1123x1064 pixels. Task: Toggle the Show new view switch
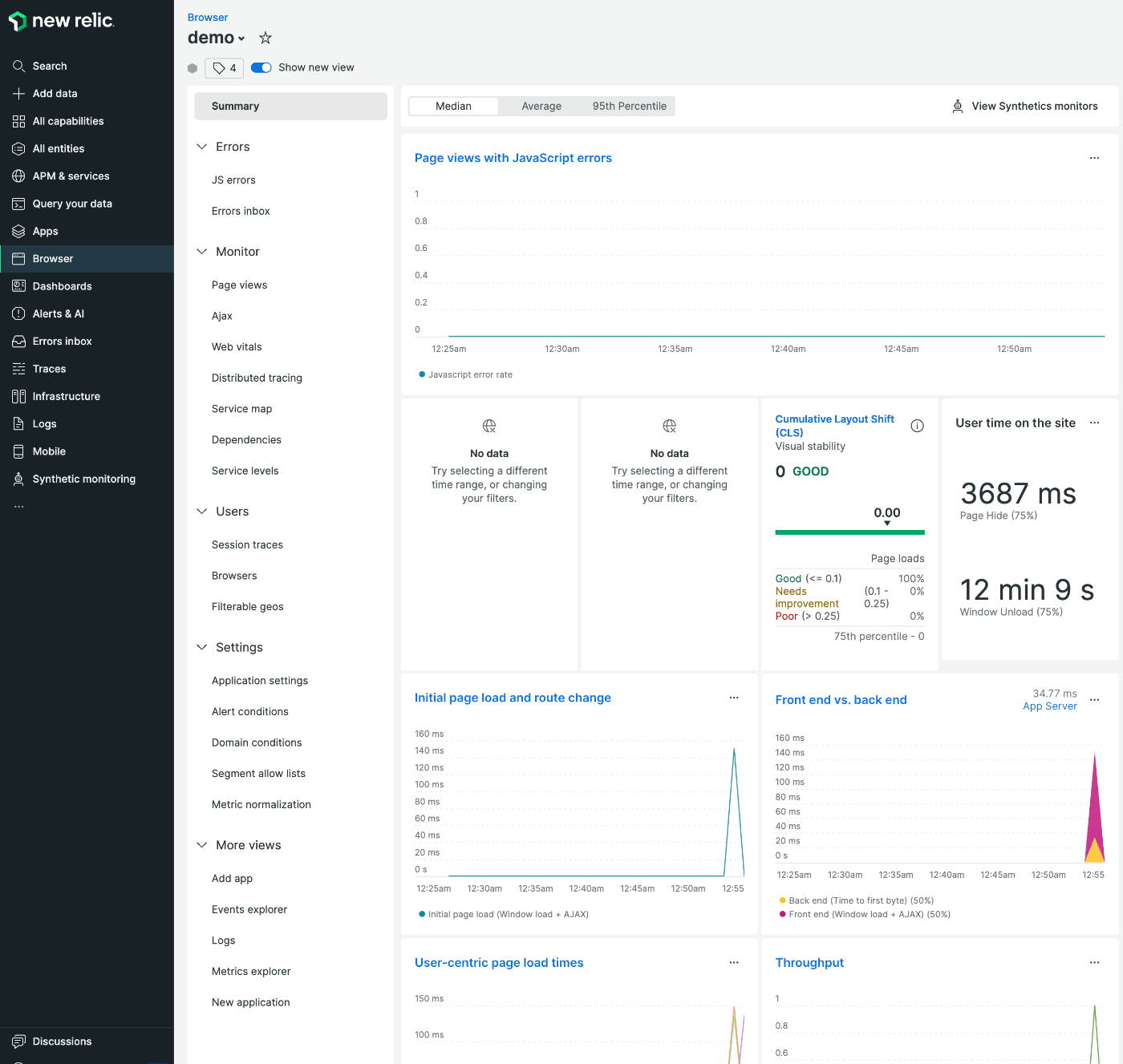(x=261, y=67)
